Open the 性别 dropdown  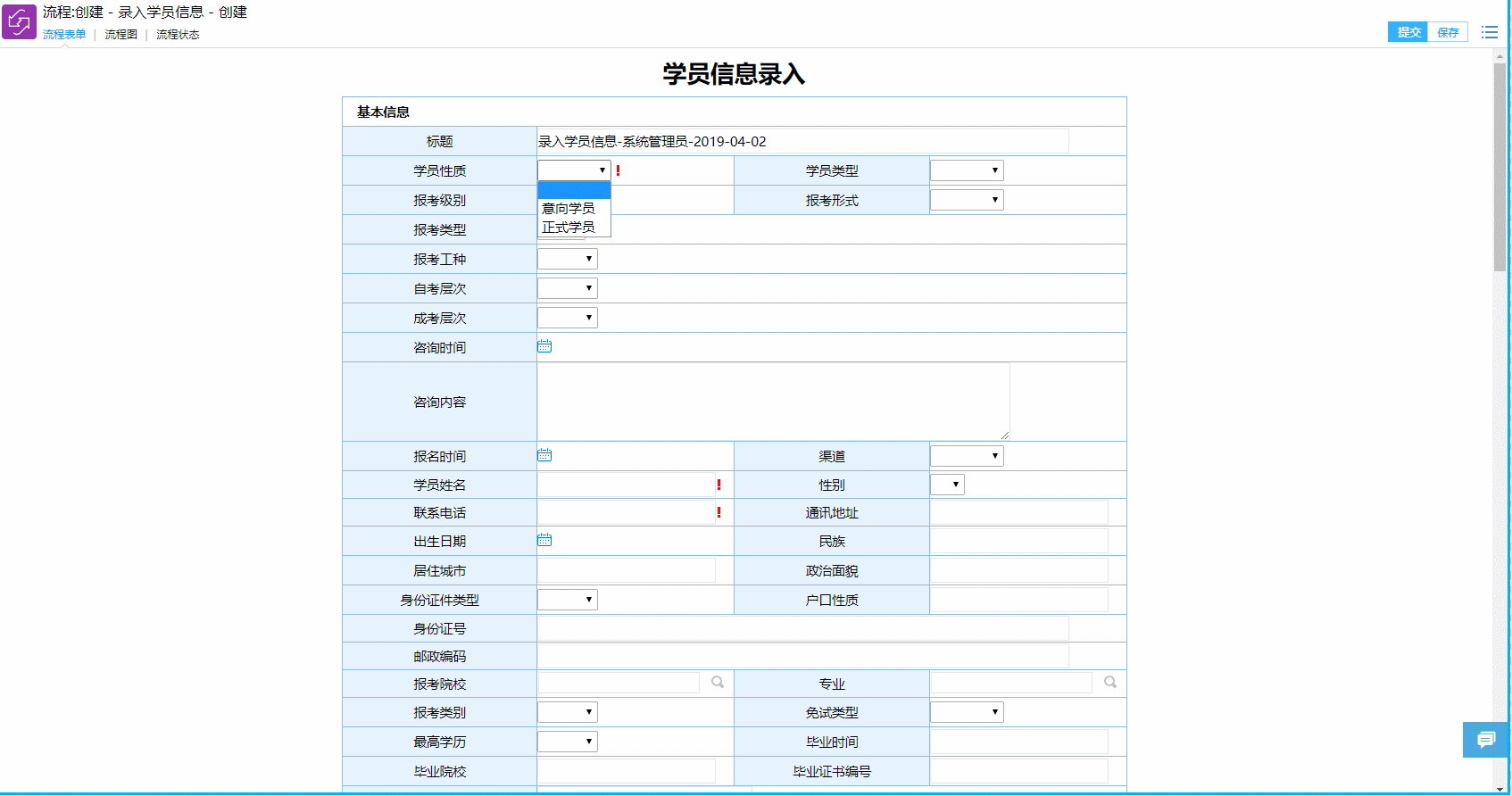click(947, 485)
